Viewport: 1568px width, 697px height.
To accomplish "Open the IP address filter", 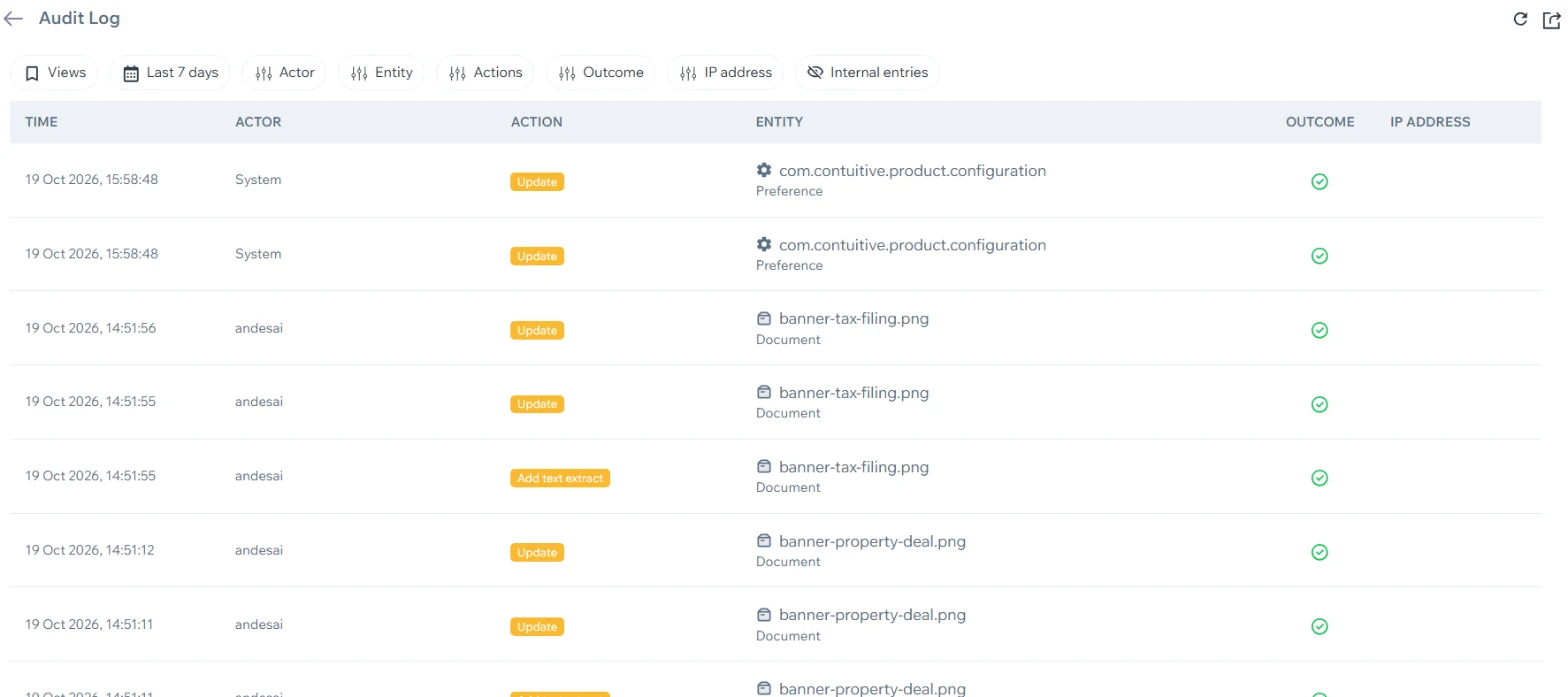I will 725,72.
